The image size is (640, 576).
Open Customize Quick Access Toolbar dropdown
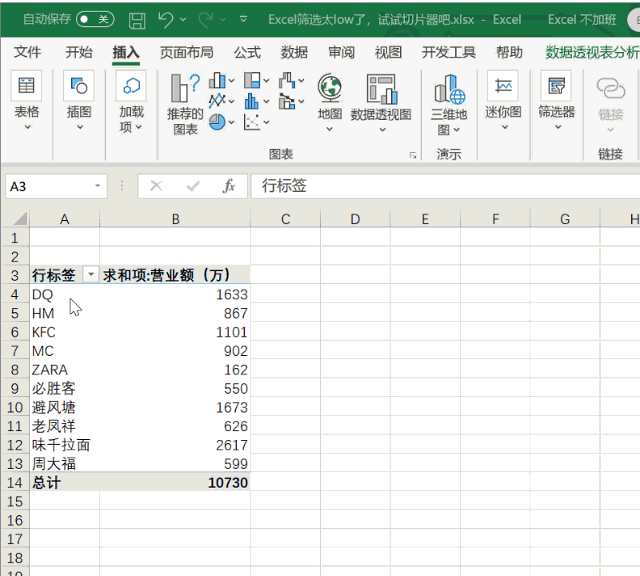coord(243,19)
